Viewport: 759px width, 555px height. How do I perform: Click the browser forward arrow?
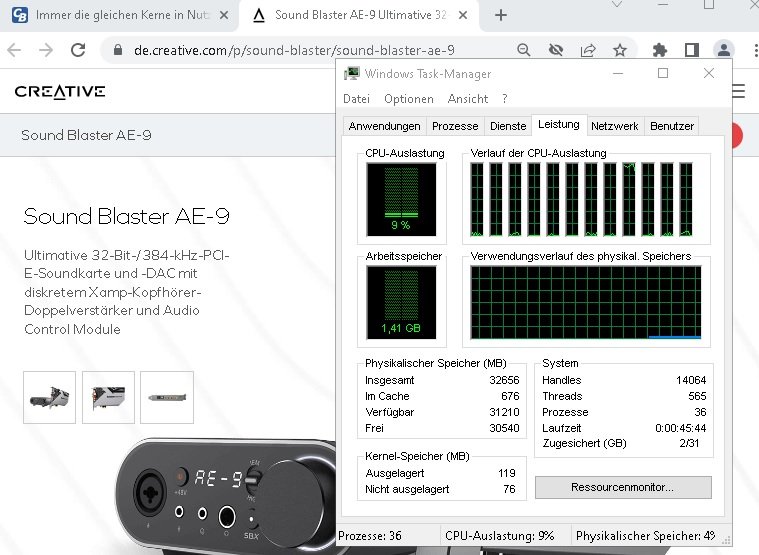click(x=46, y=50)
